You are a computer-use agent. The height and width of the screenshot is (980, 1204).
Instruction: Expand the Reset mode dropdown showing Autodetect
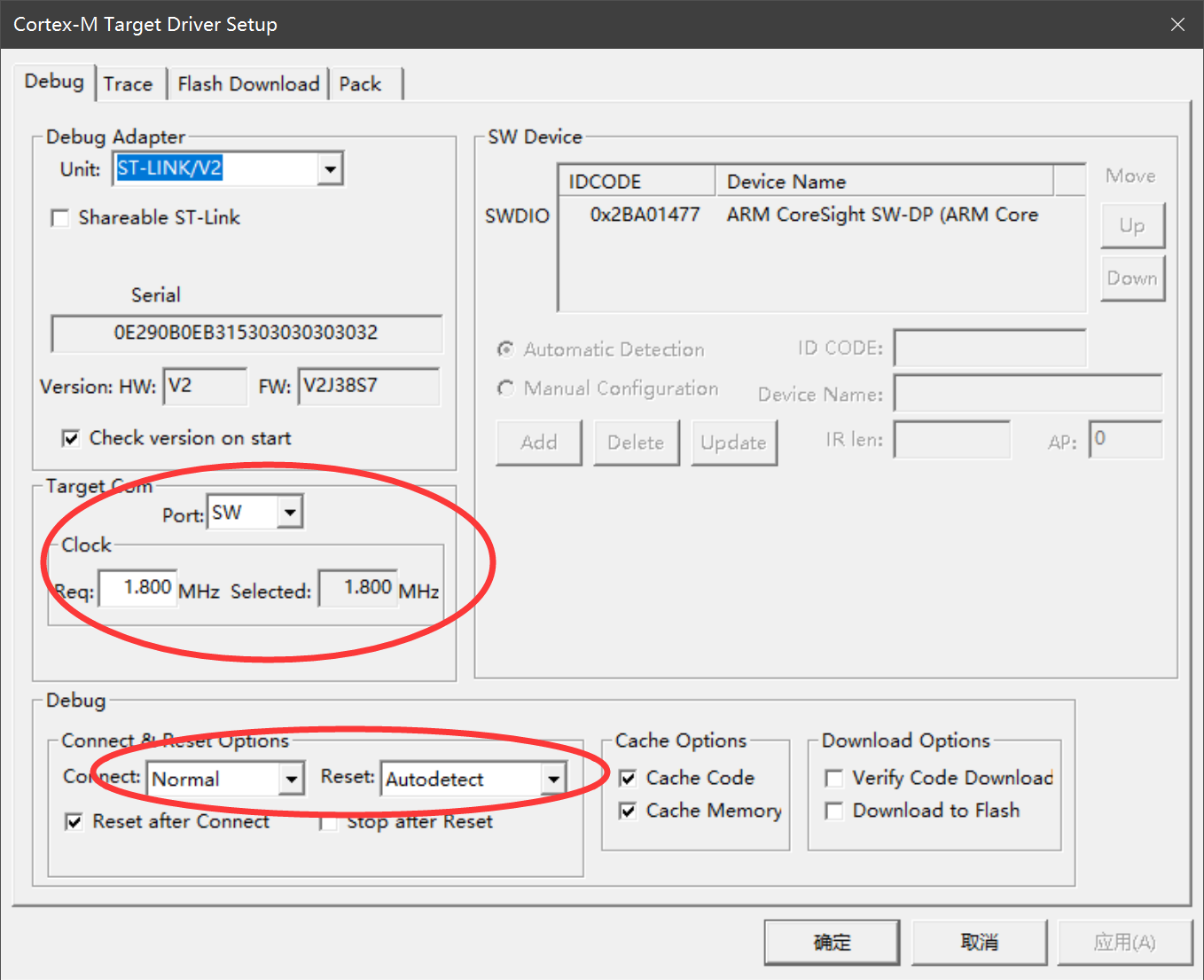(553, 779)
